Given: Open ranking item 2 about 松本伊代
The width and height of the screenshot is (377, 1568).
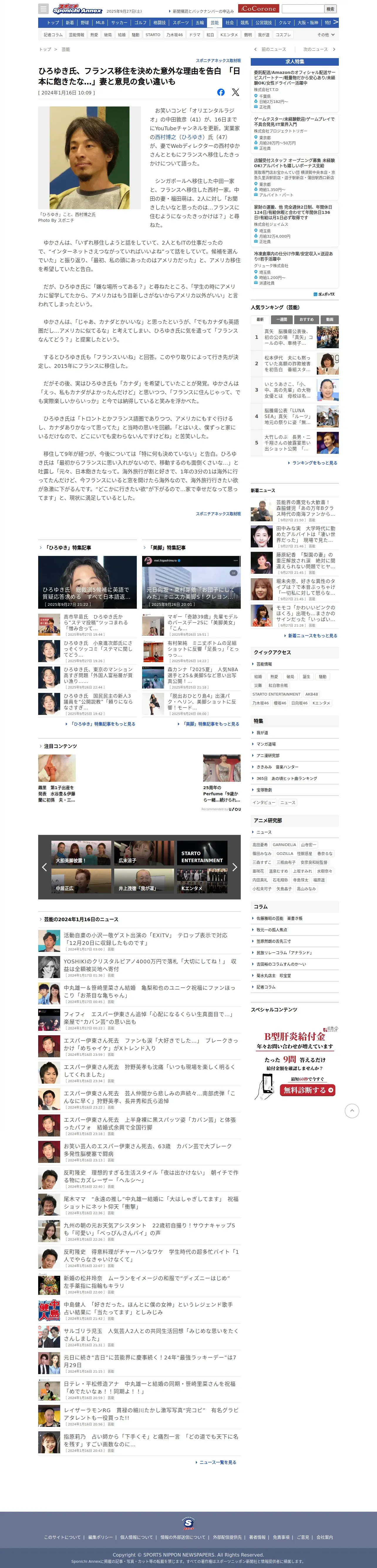Looking at the screenshot, I should [x=295, y=363].
